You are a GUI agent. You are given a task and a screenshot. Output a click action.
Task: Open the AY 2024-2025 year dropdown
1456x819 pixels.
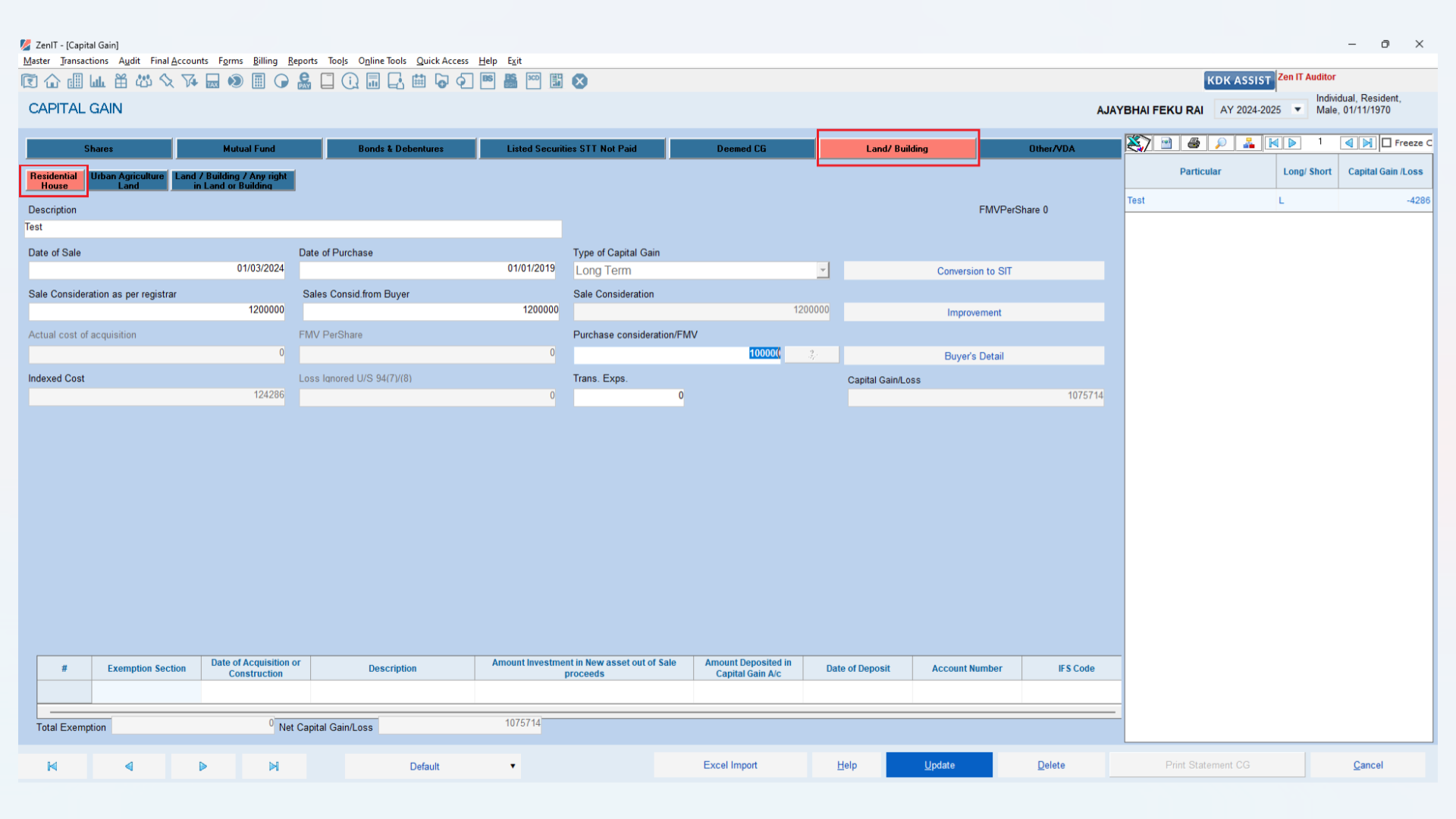pyautogui.click(x=1298, y=110)
